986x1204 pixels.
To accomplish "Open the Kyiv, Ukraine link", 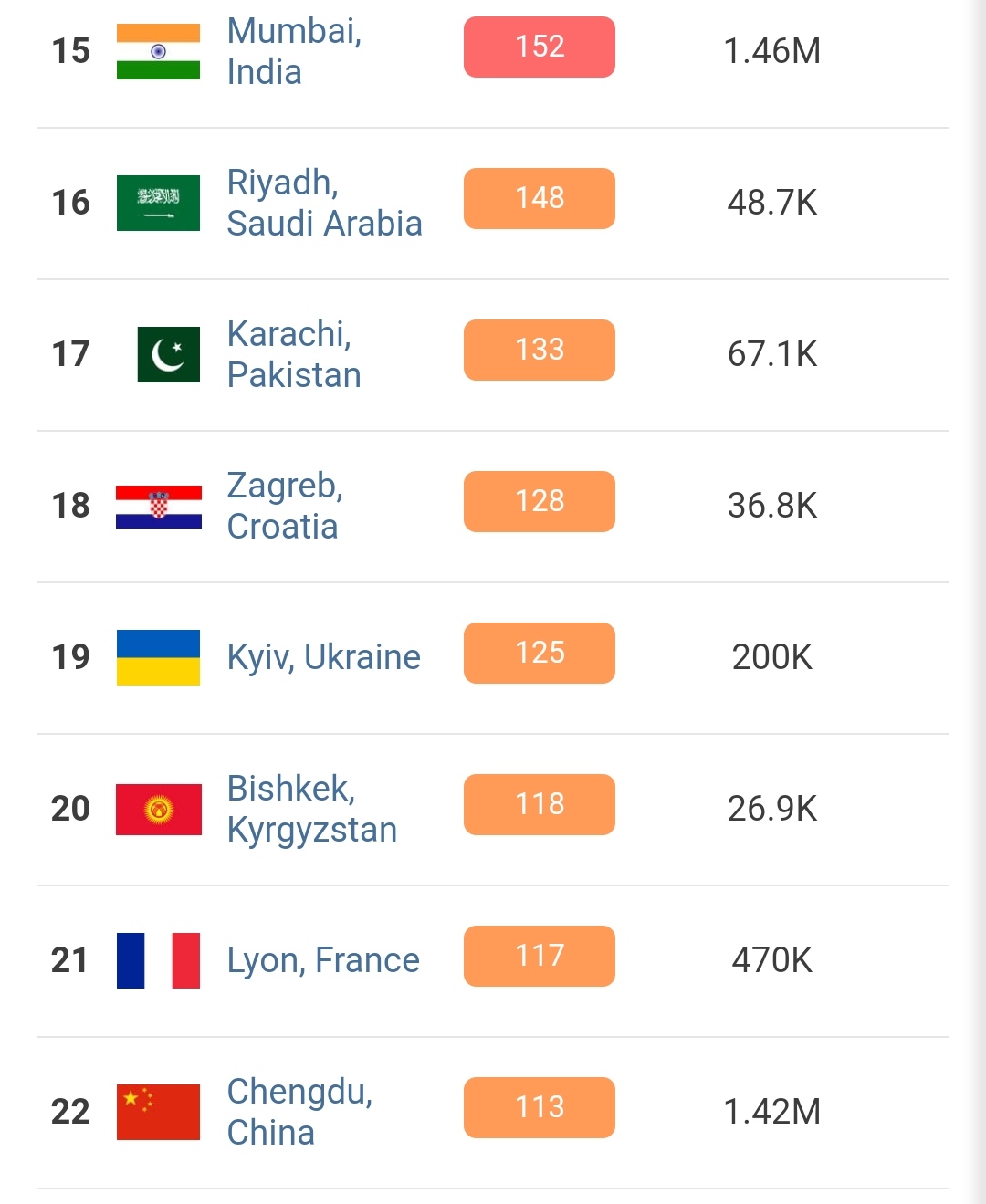I will (x=323, y=657).
